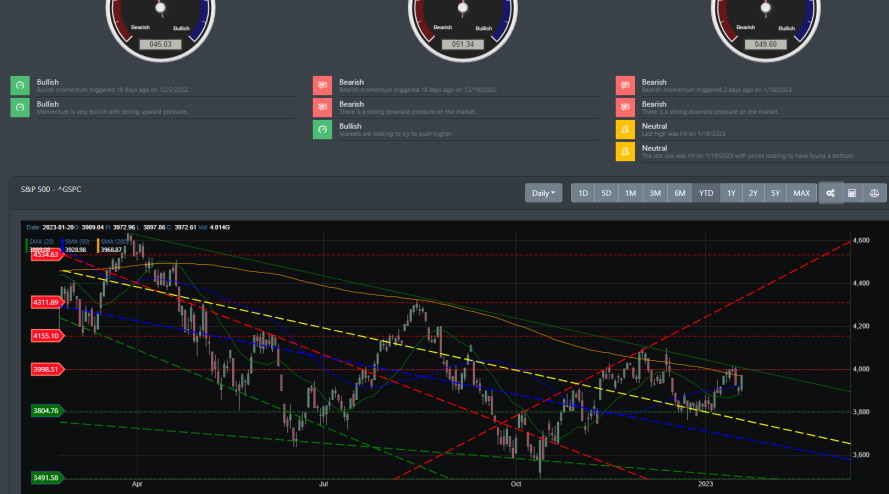Click the 3998.51 resistance price label

point(47,369)
